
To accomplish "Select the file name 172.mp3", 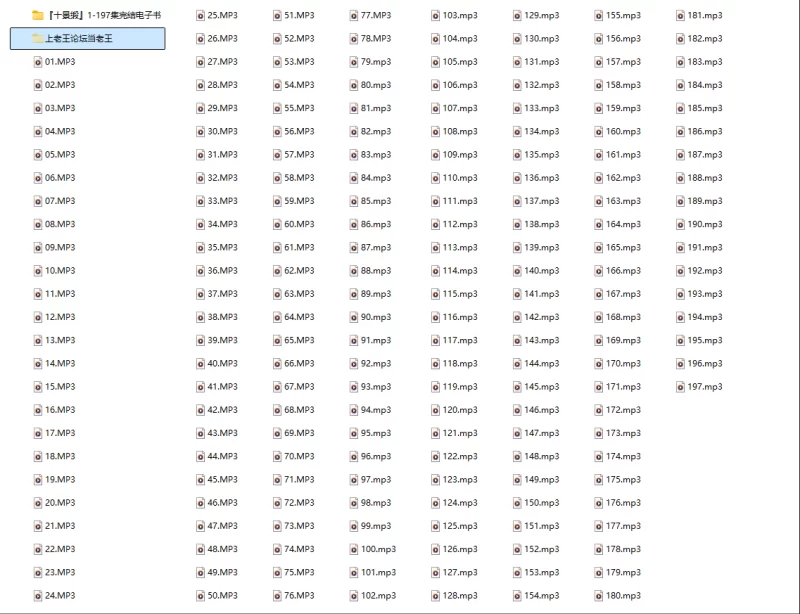I will pos(623,410).
